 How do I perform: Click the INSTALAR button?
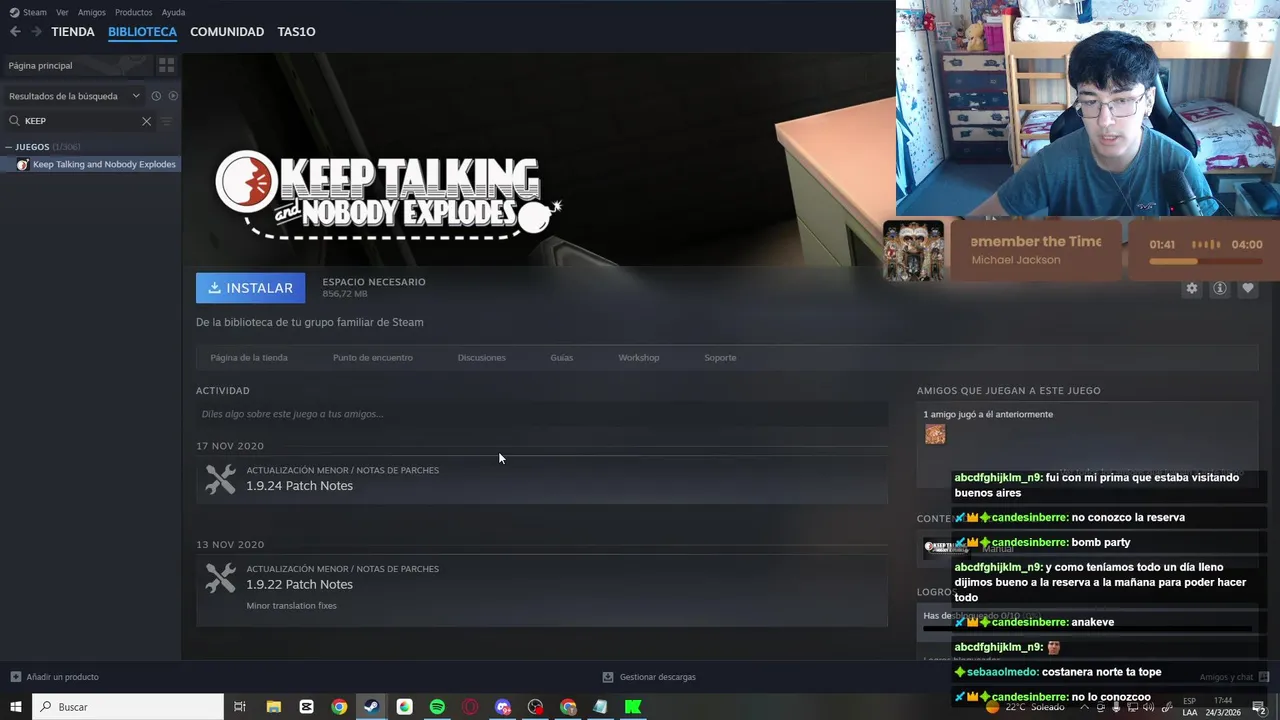click(250, 288)
